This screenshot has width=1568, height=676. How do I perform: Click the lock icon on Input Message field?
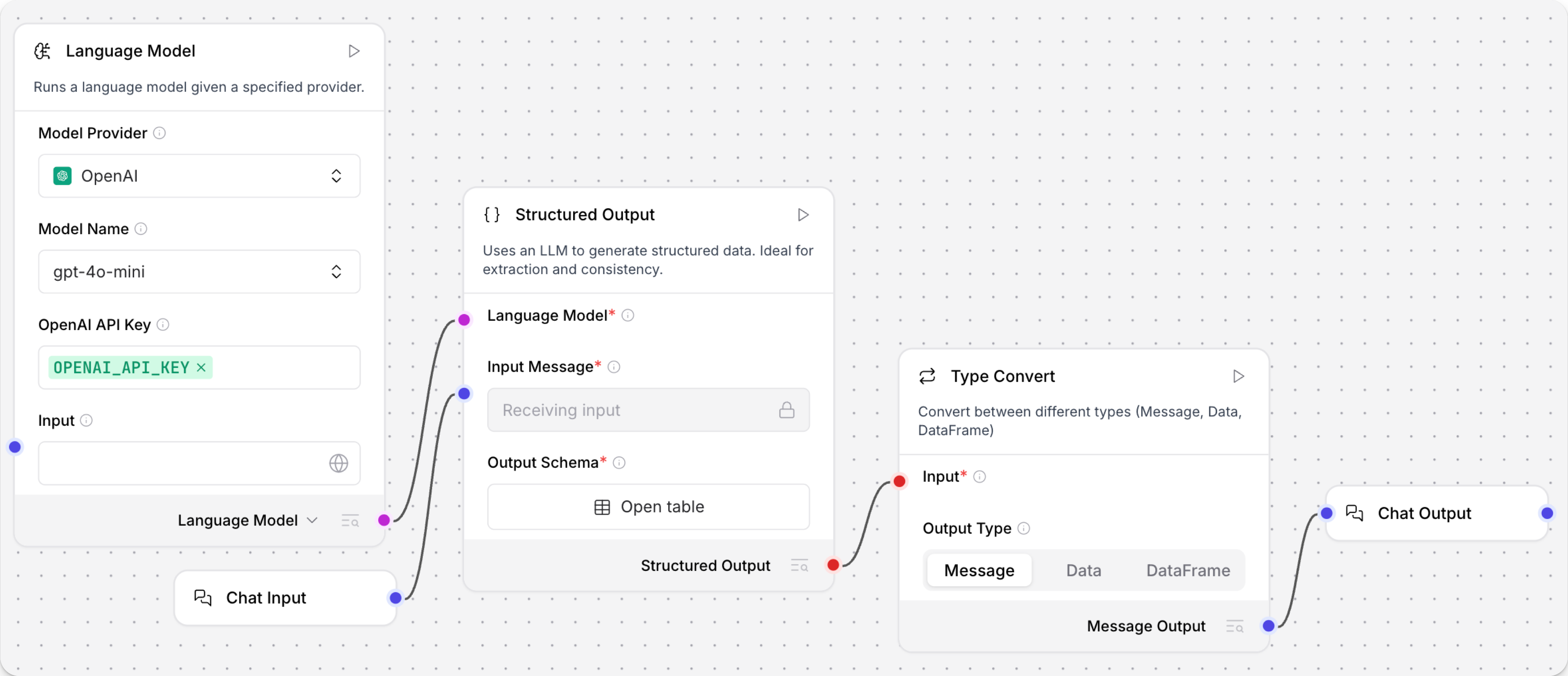pyautogui.click(x=787, y=410)
